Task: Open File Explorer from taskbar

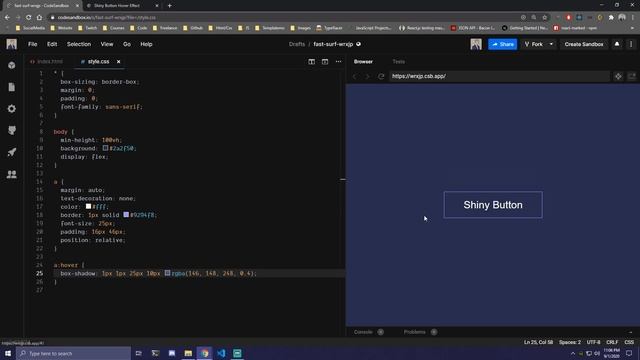Action: [x=188, y=353]
